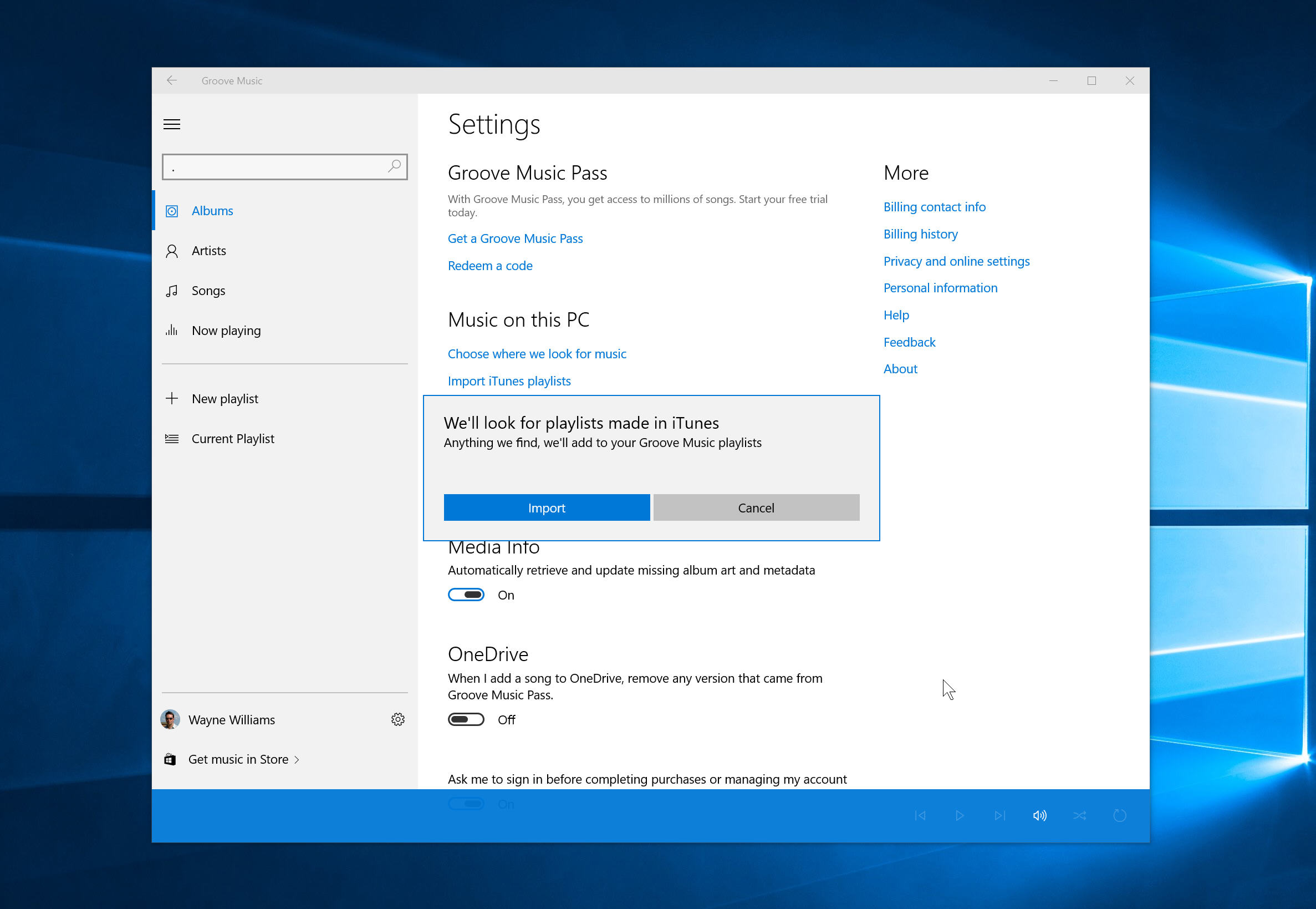Image resolution: width=1316 pixels, height=909 pixels.
Task: Skip to next track
Action: [999, 816]
